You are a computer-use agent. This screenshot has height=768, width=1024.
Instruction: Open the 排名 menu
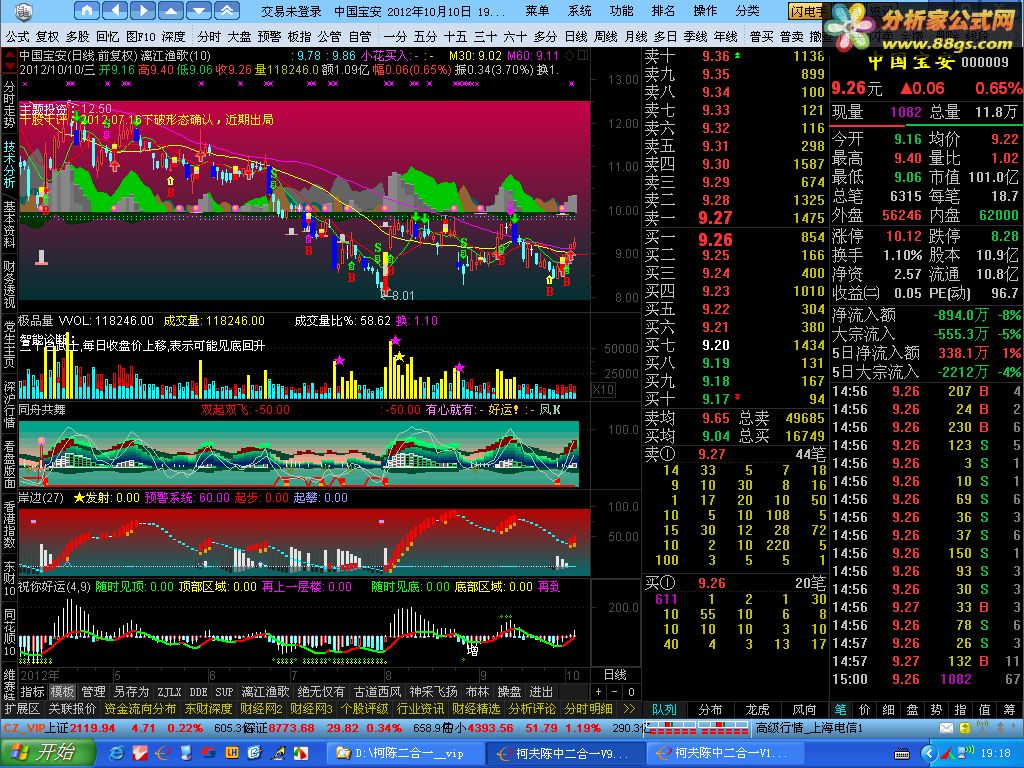(x=663, y=11)
